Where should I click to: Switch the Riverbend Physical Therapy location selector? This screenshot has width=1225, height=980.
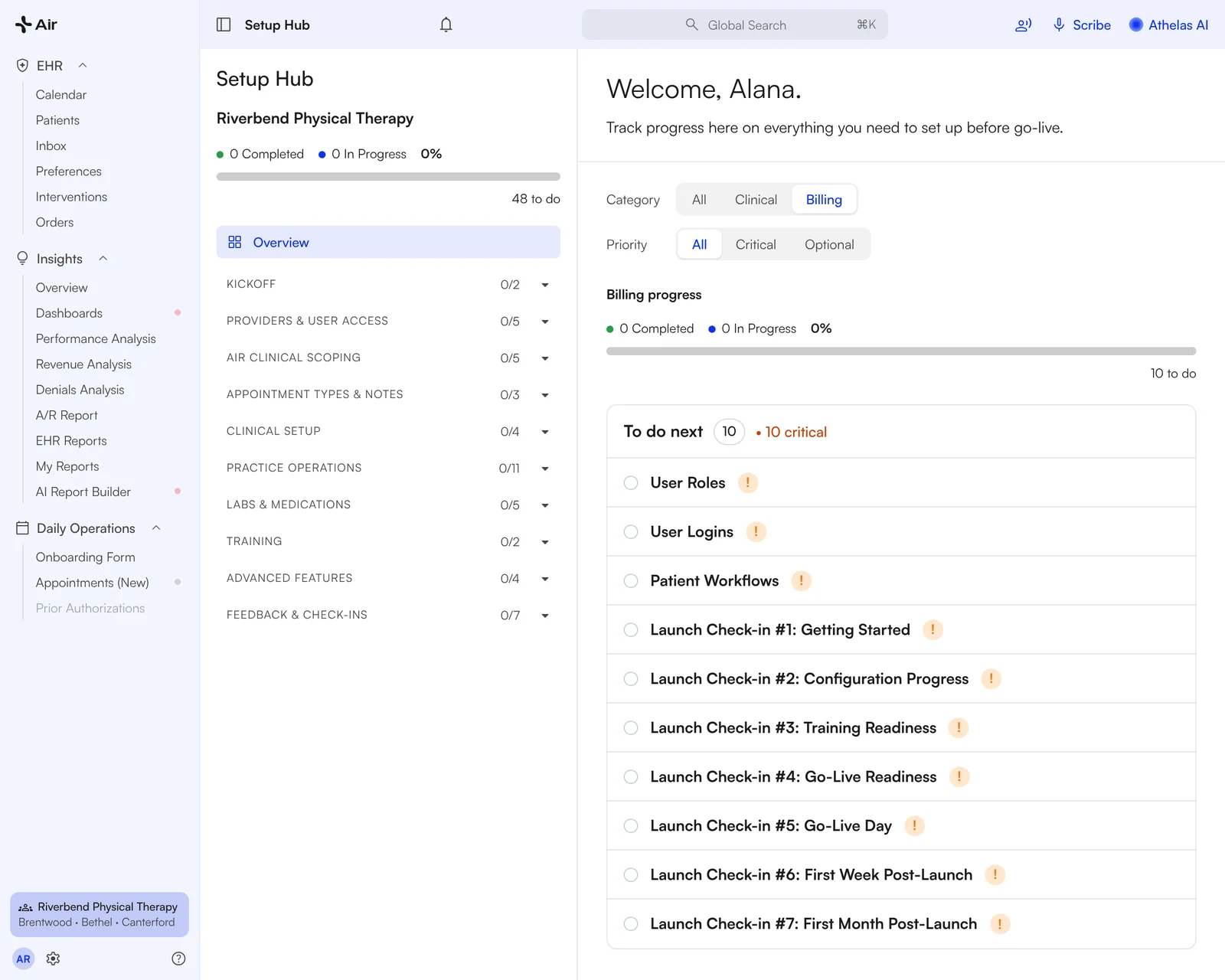coord(100,914)
